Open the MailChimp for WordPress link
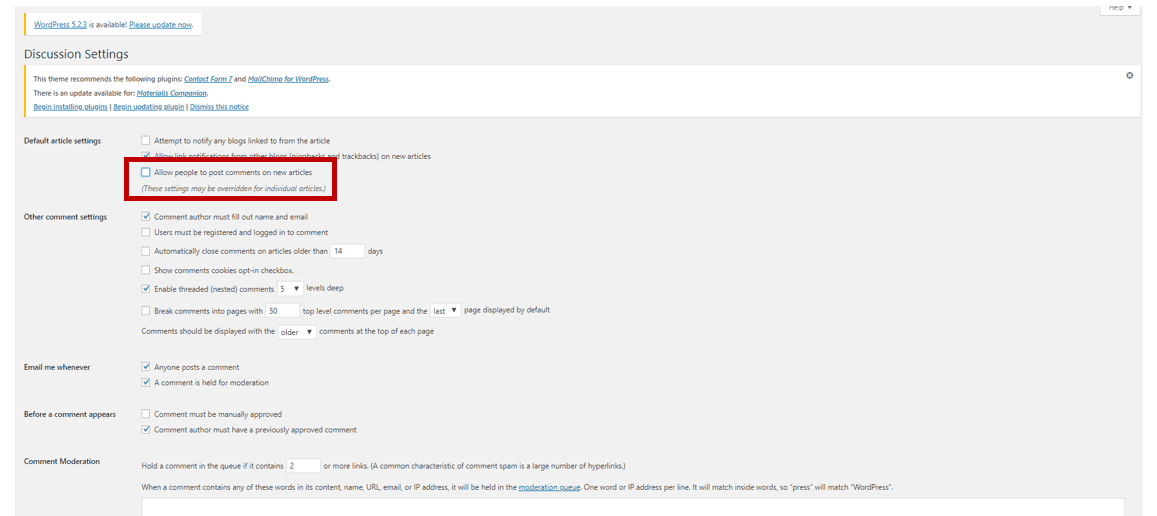This screenshot has height=516, width=1157. click(289, 78)
